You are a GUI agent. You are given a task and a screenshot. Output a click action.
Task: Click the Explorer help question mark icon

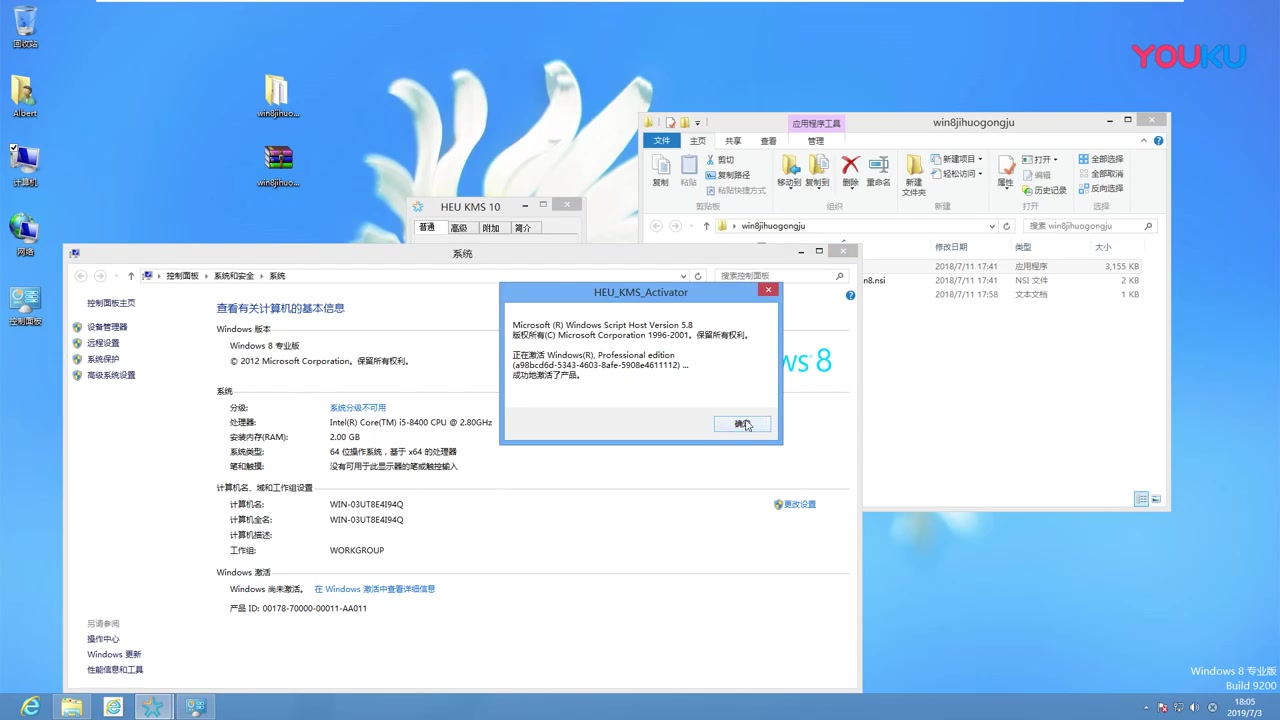pyautogui.click(x=1158, y=141)
